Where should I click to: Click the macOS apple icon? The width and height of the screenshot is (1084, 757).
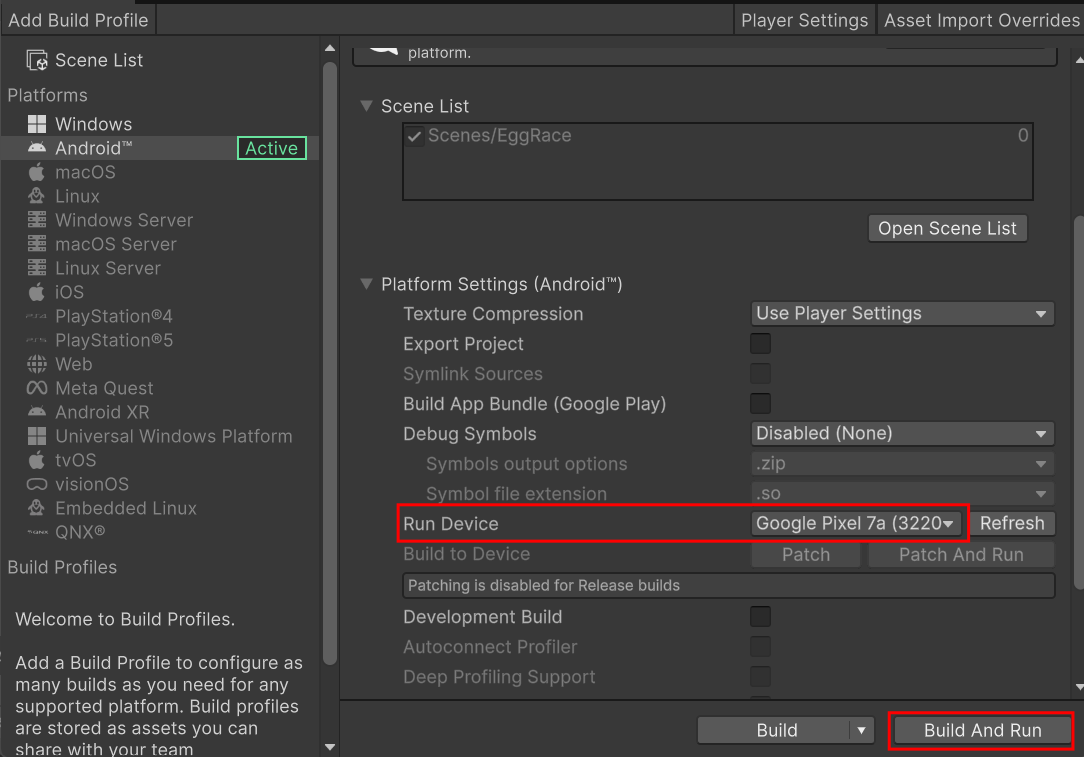point(37,172)
